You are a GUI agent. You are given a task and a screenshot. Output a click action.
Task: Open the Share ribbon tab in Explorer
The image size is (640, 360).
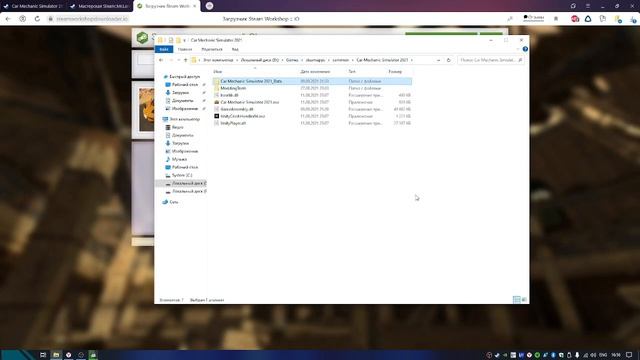212,49
